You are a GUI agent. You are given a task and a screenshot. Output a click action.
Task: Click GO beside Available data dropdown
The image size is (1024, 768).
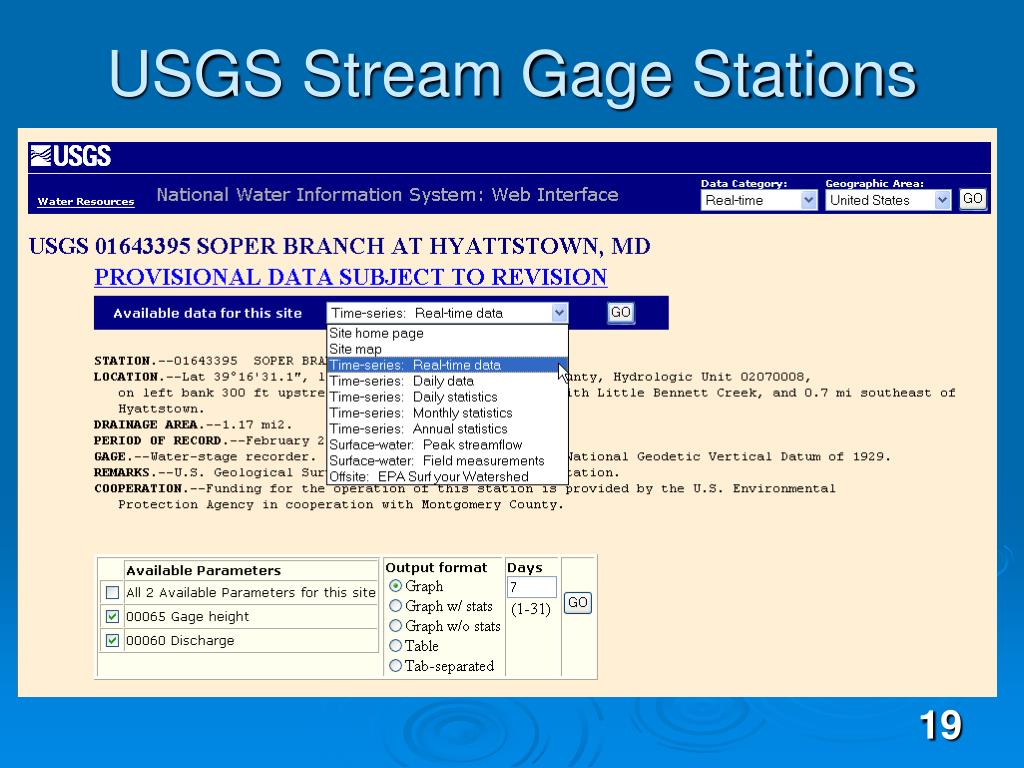620,313
